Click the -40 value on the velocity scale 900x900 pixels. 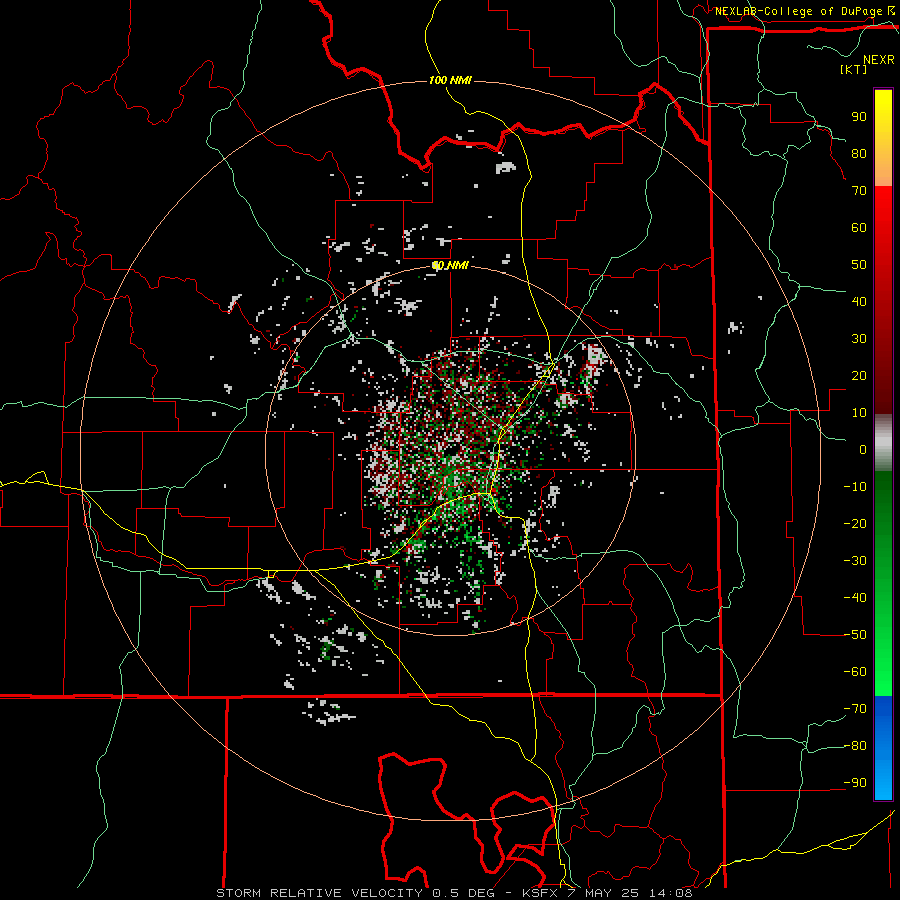coord(855,598)
